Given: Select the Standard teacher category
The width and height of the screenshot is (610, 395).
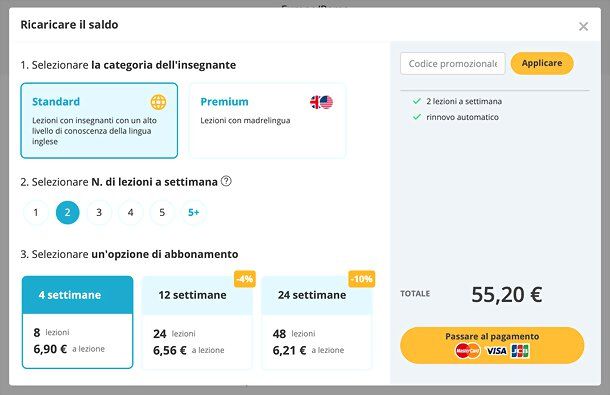Looking at the screenshot, I should pos(99,120).
